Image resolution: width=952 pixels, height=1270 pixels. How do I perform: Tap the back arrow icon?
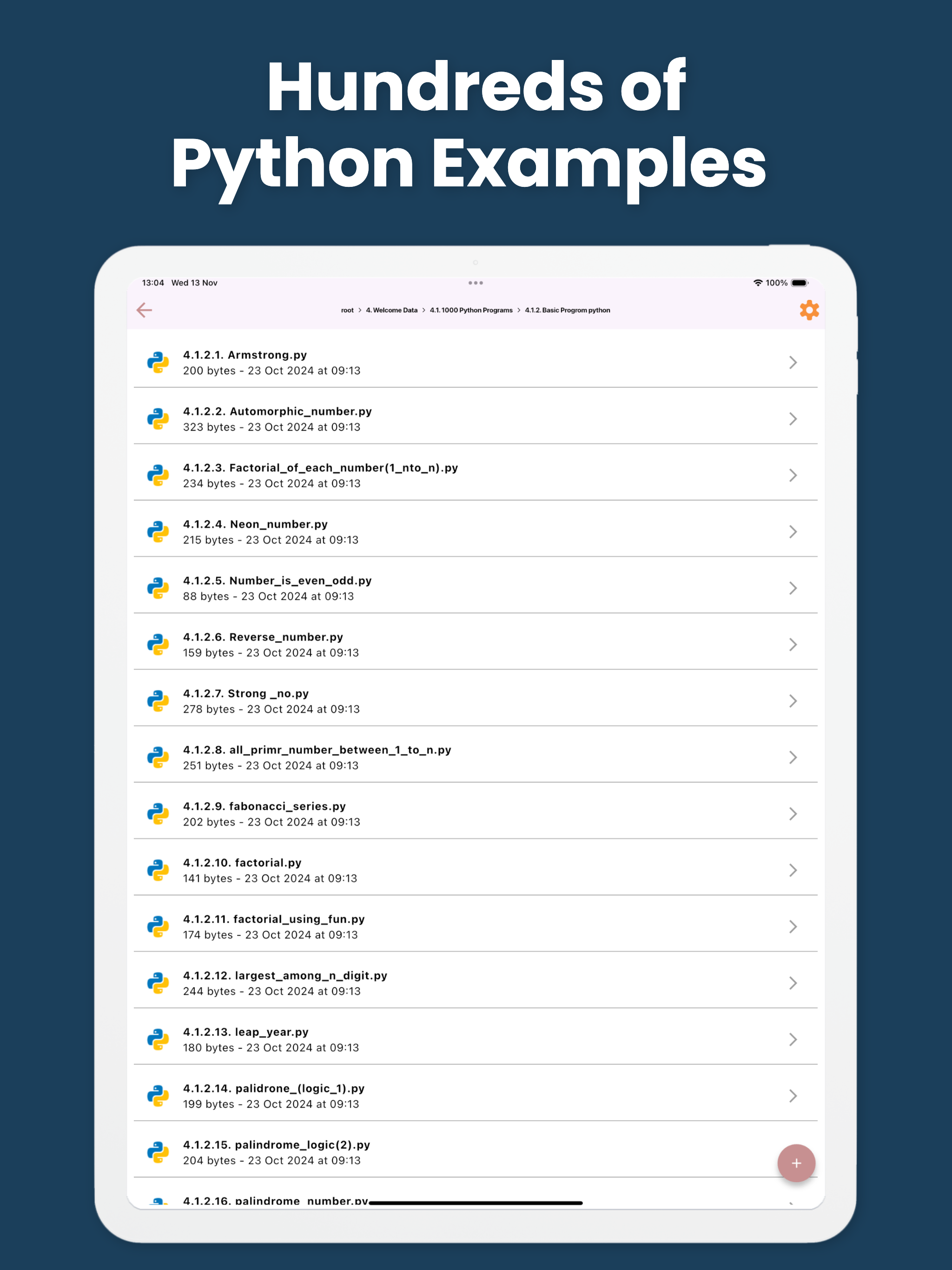(144, 310)
